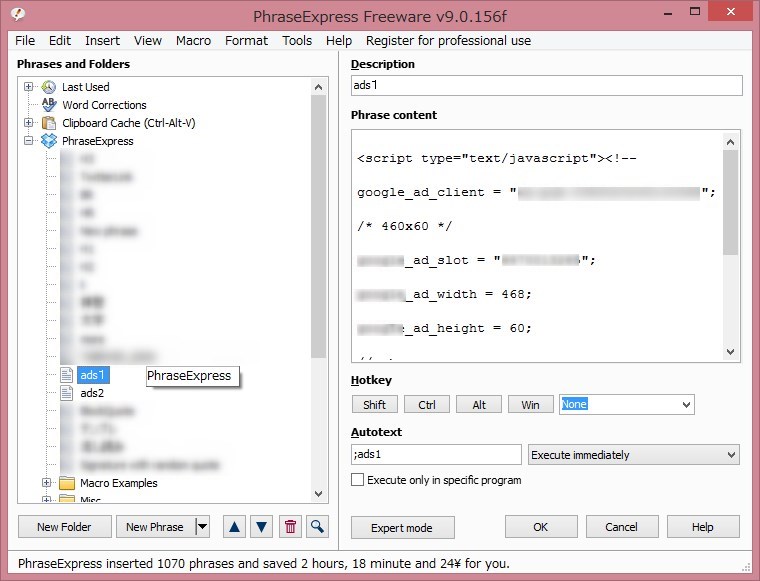
Task: Click phrase content scroll down arrow
Action: (730, 352)
